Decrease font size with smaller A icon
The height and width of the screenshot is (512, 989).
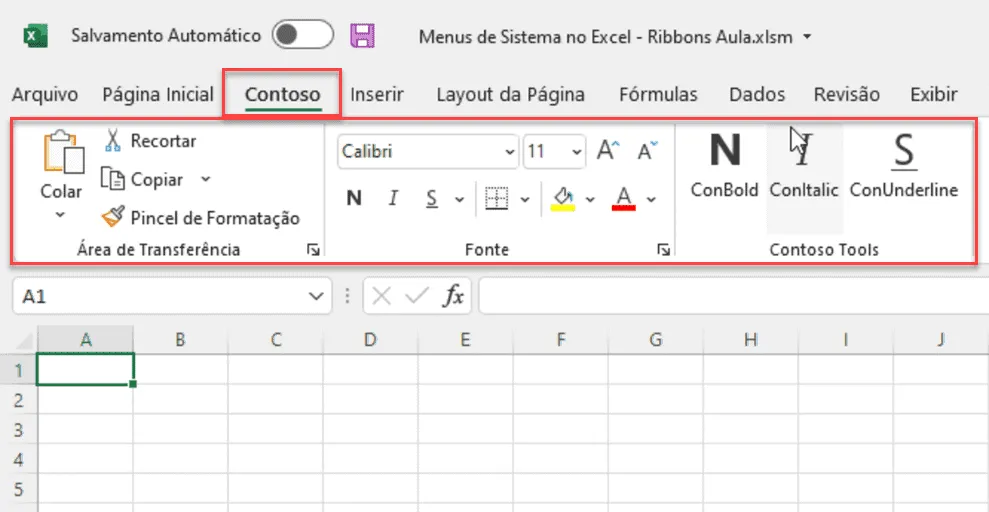(647, 151)
